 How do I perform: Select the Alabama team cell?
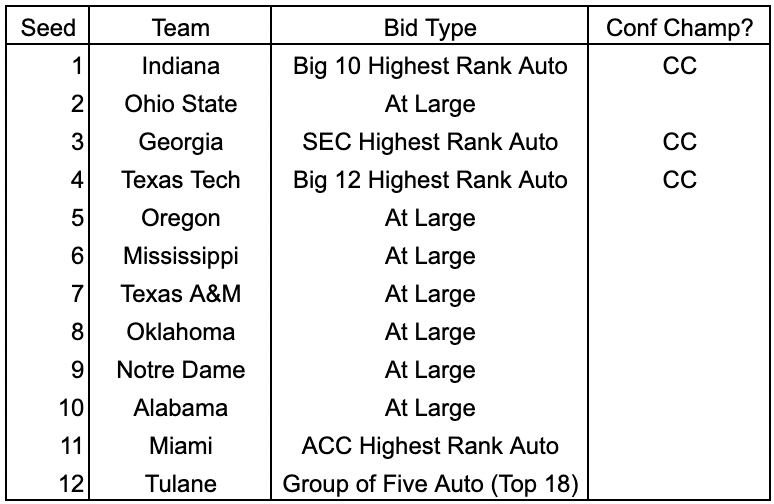pos(181,408)
